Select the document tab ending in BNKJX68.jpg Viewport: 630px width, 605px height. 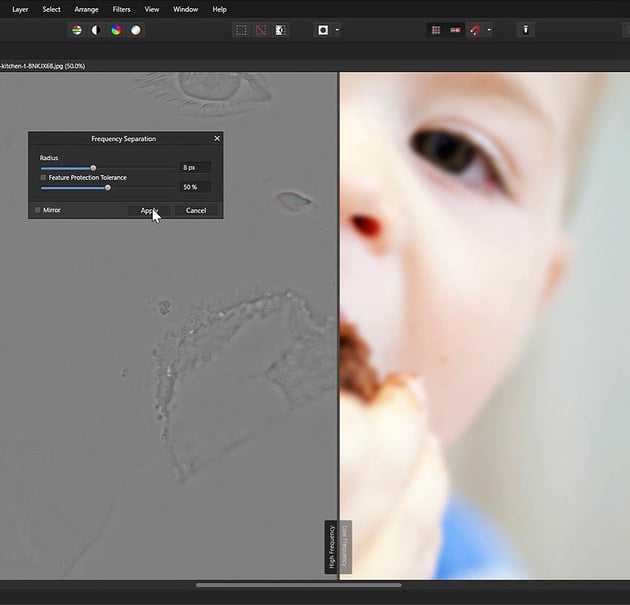[43, 66]
